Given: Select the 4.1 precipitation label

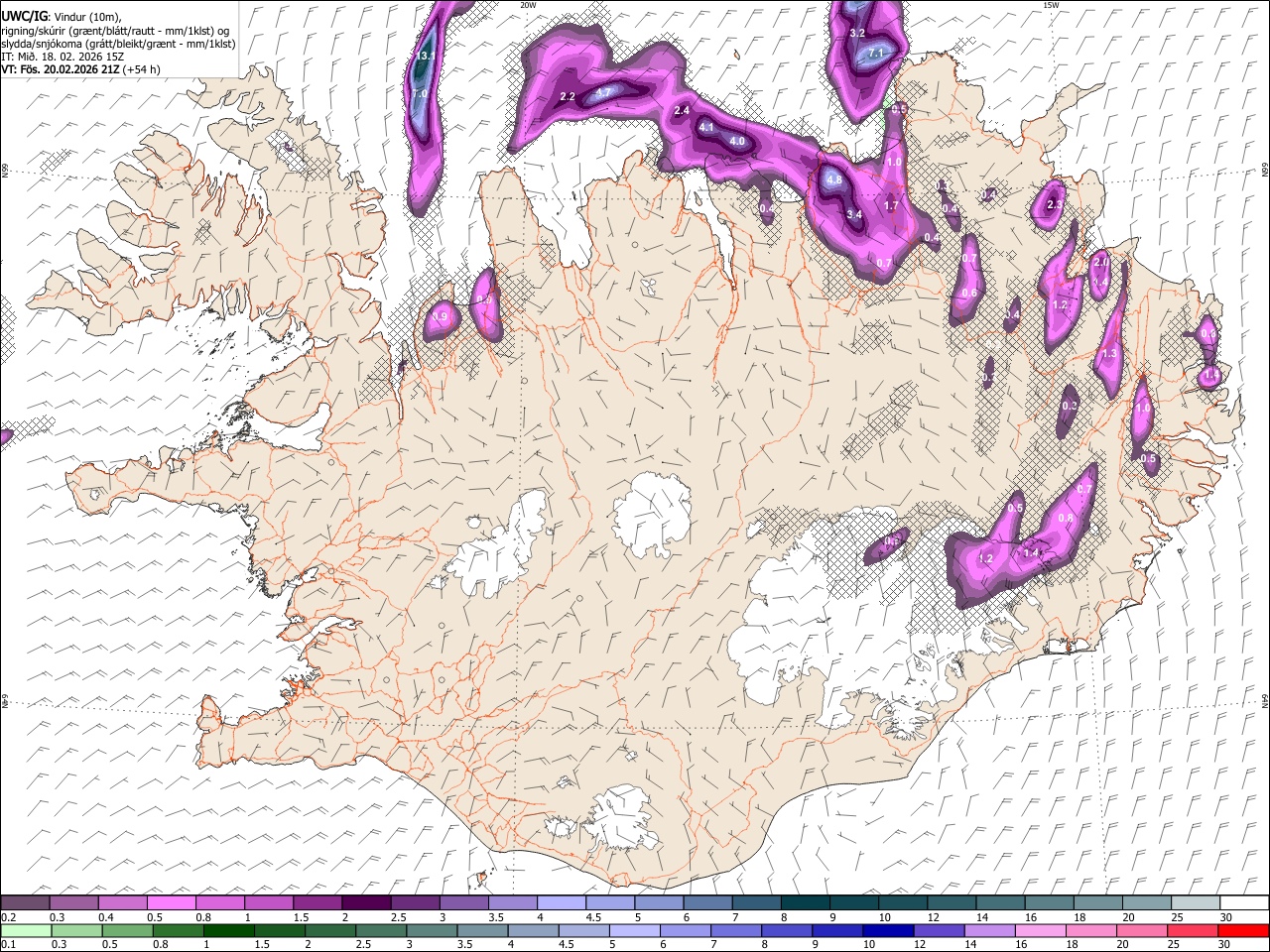Looking at the screenshot, I should pyautogui.click(x=706, y=128).
